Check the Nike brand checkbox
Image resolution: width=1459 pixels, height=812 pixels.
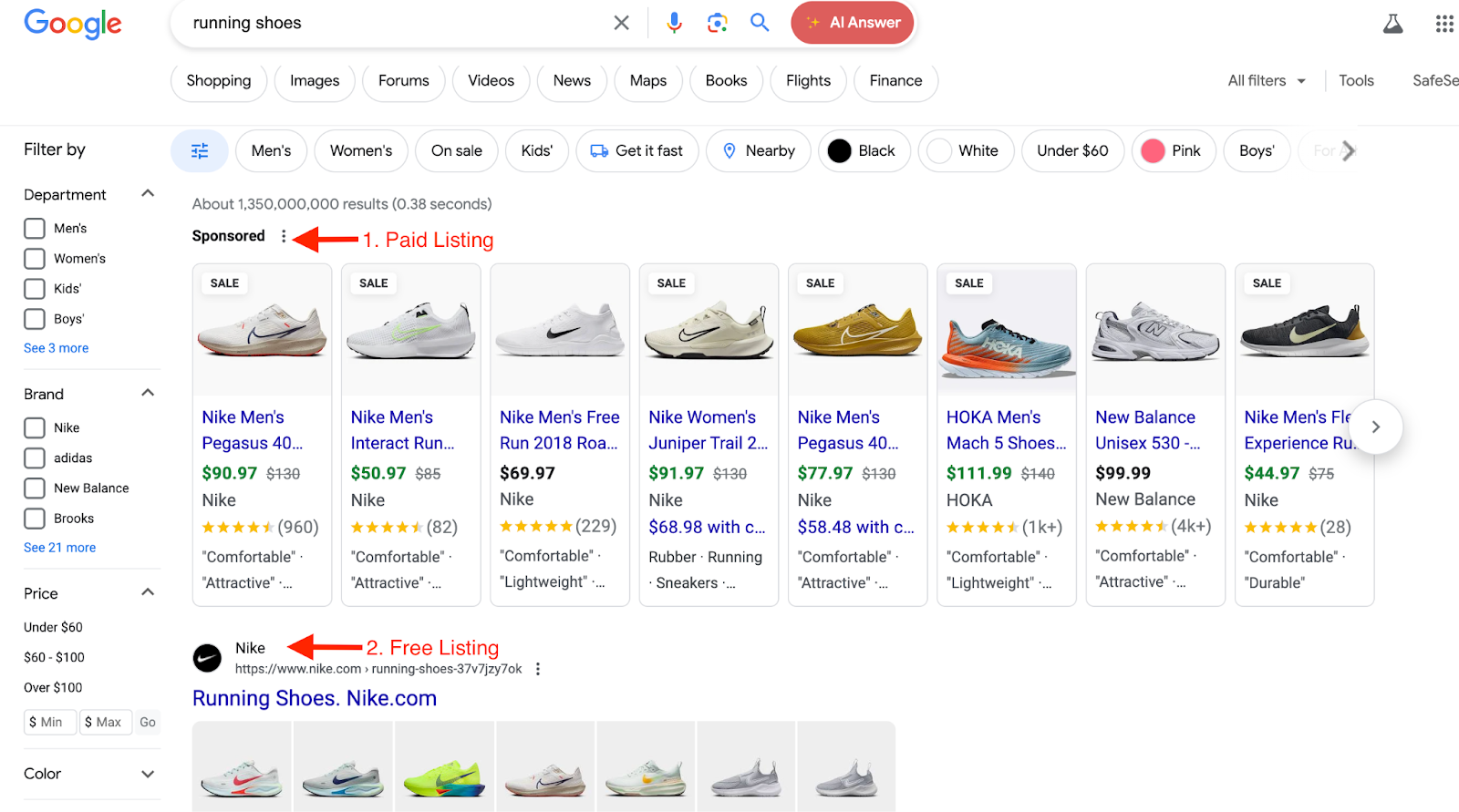point(35,428)
